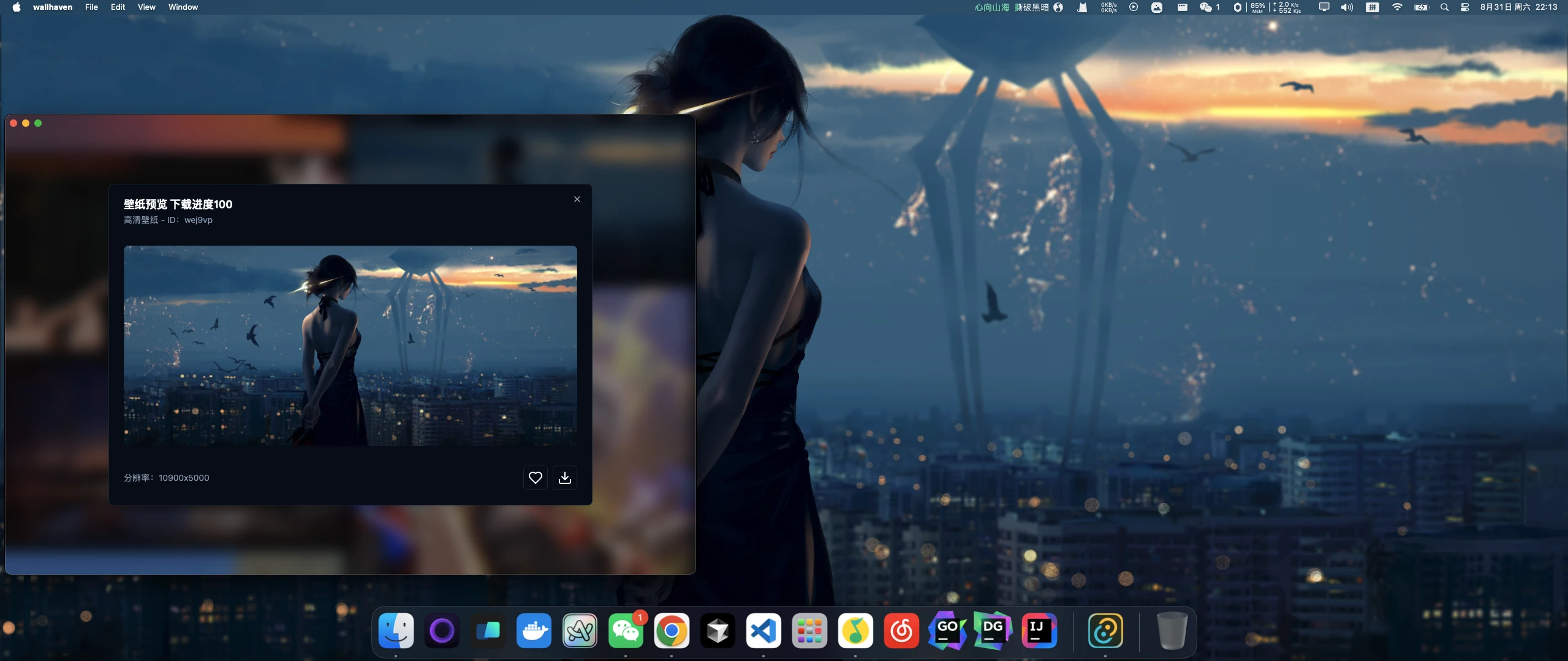The width and height of the screenshot is (1568, 661).
Task: Click the now-playing lyrics in the menu bar
Action: coord(1012,7)
